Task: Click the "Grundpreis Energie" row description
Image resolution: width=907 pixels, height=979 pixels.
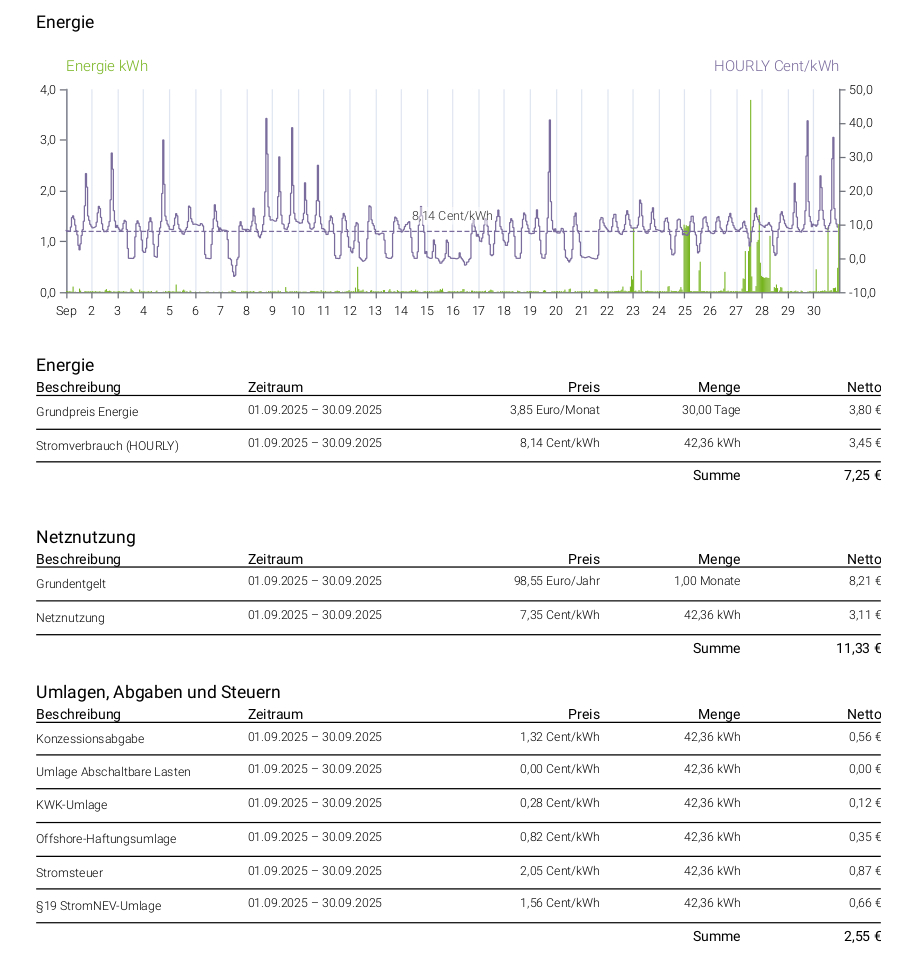Action: 87,412
